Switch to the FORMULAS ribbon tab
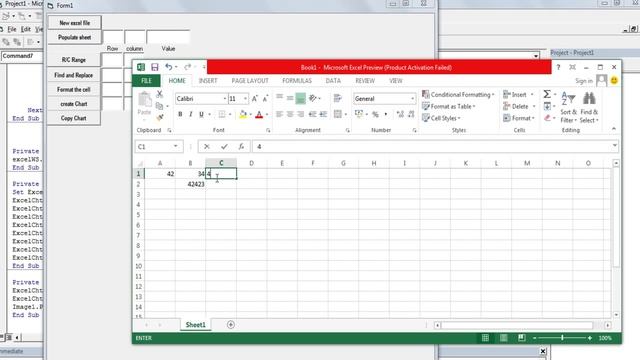The width and height of the screenshot is (640, 360). click(297, 81)
